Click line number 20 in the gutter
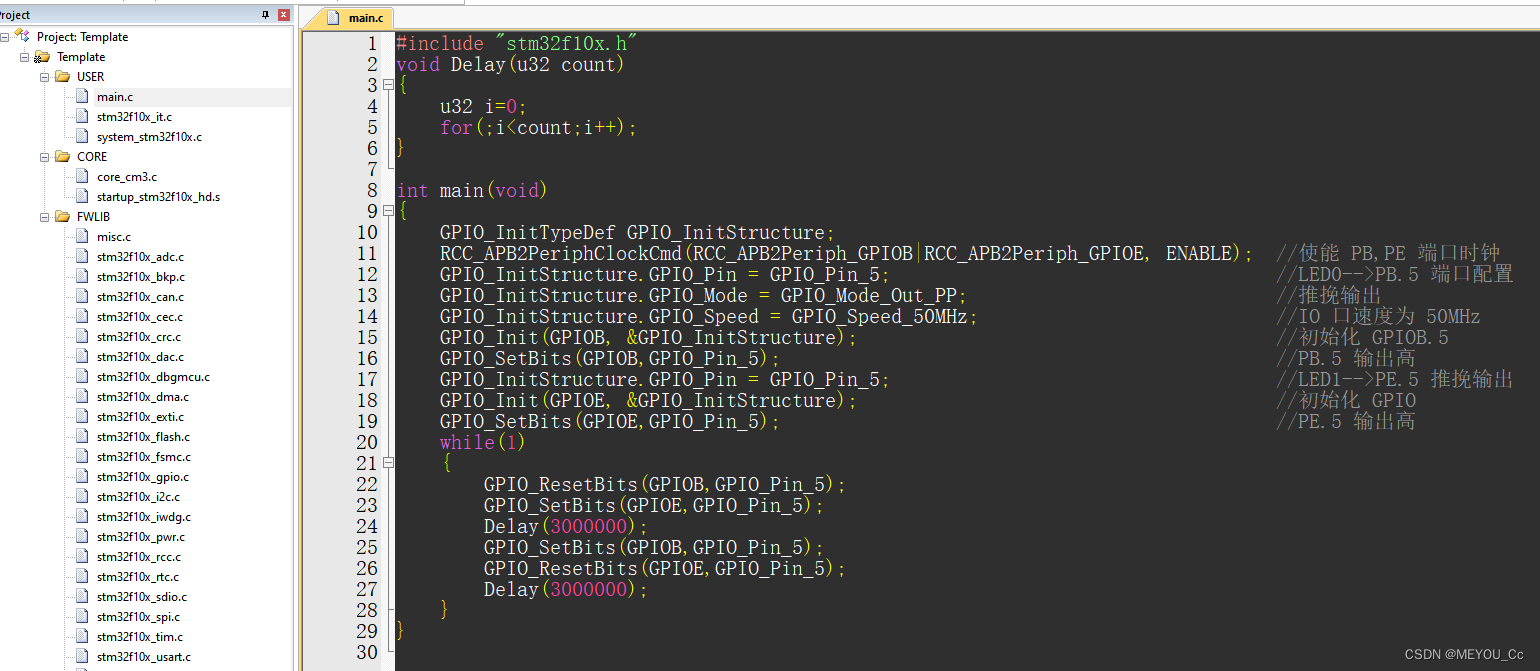 366,442
